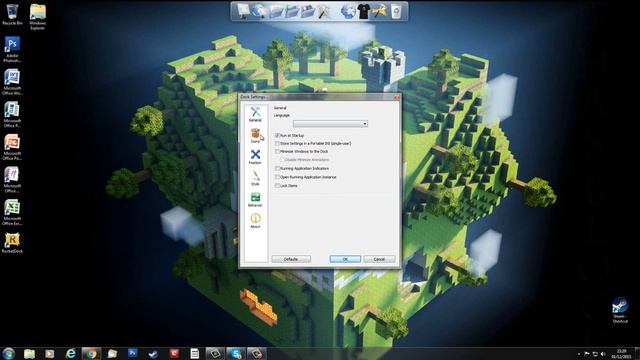
Task: Enable Minimize Windows to the Dock
Action: click(278, 151)
